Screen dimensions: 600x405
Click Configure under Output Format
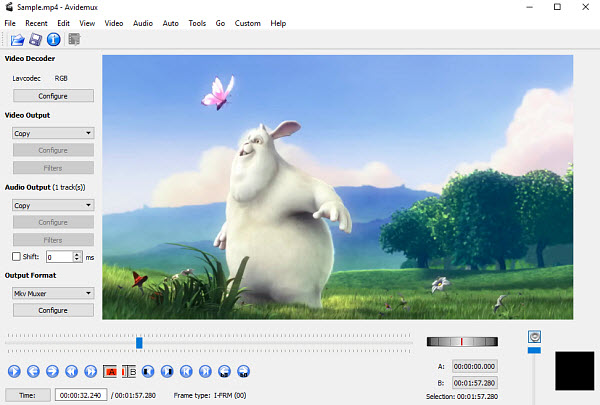pyautogui.click(x=53, y=310)
